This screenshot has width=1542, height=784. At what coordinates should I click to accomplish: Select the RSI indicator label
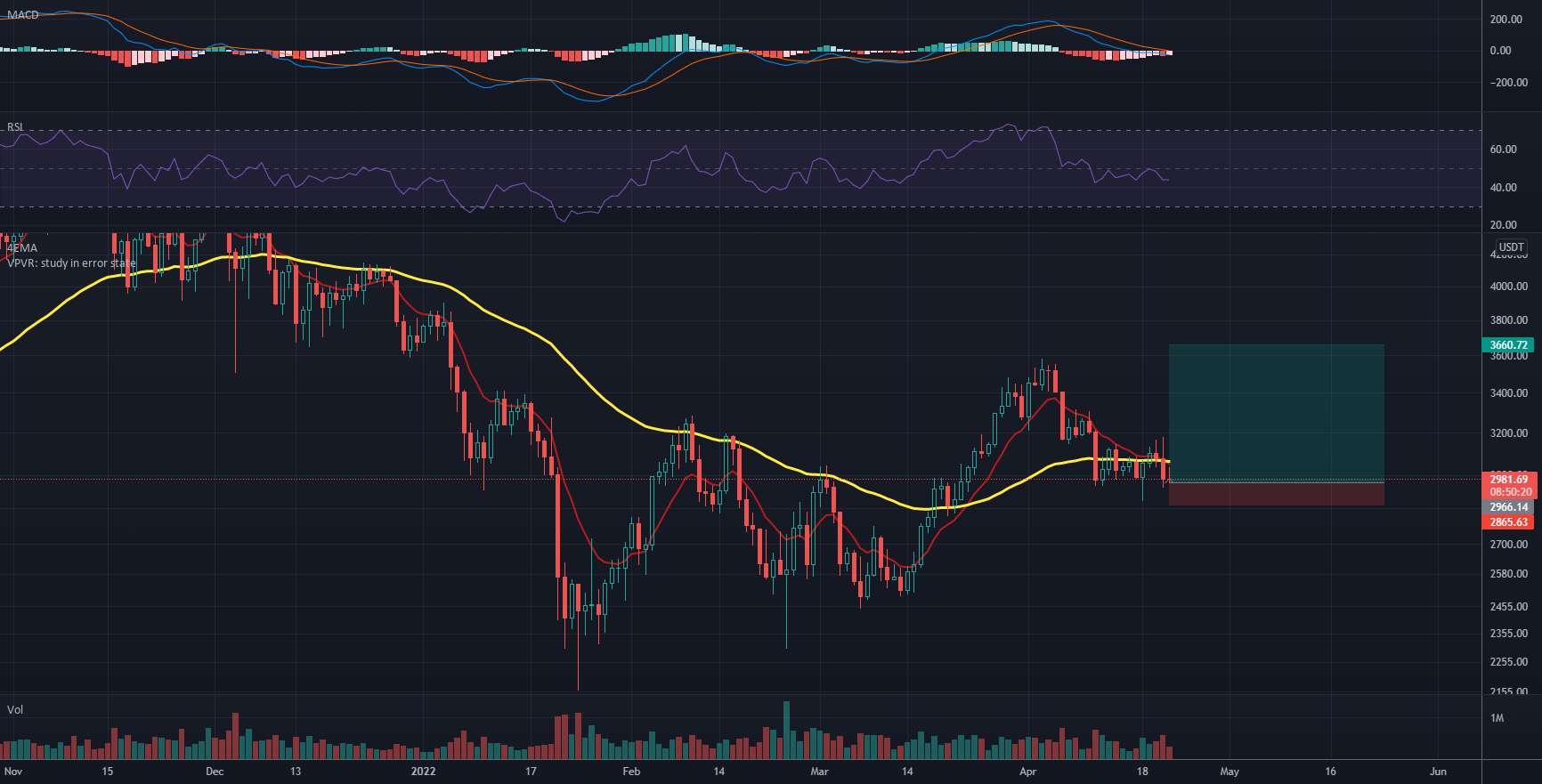coord(15,127)
